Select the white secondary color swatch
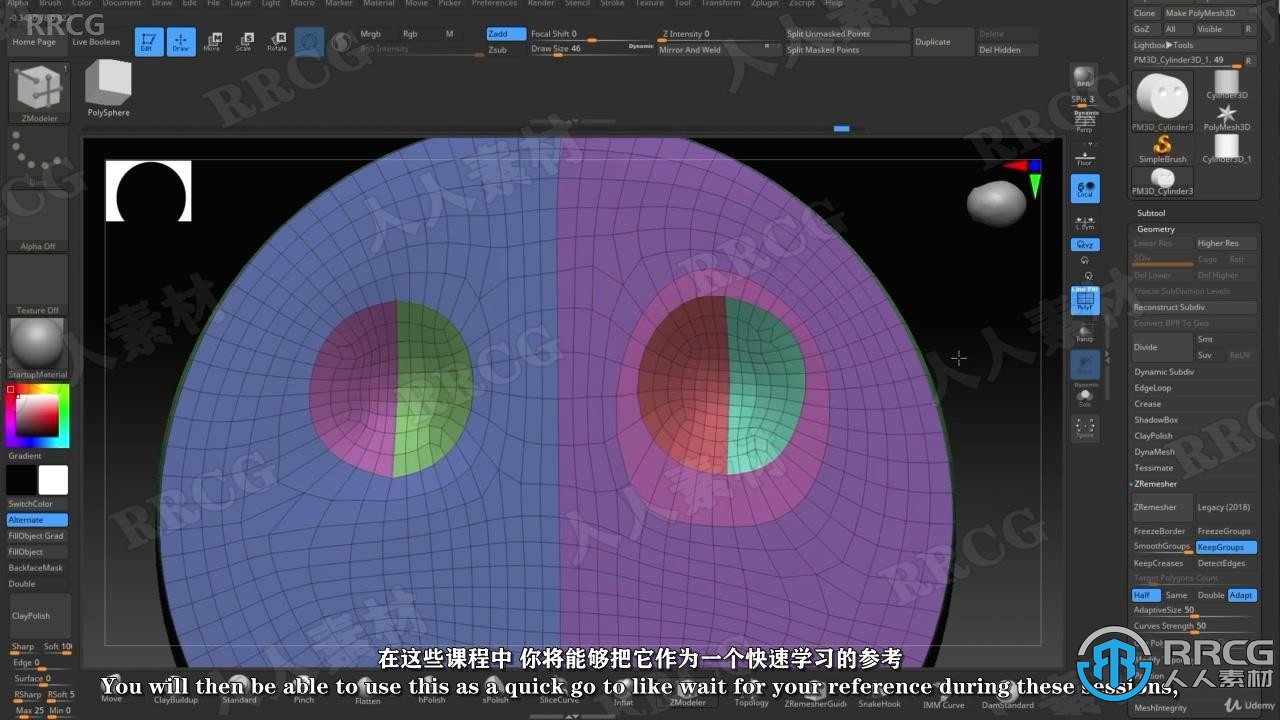This screenshot has height=720, width=1280. [53, 480]
